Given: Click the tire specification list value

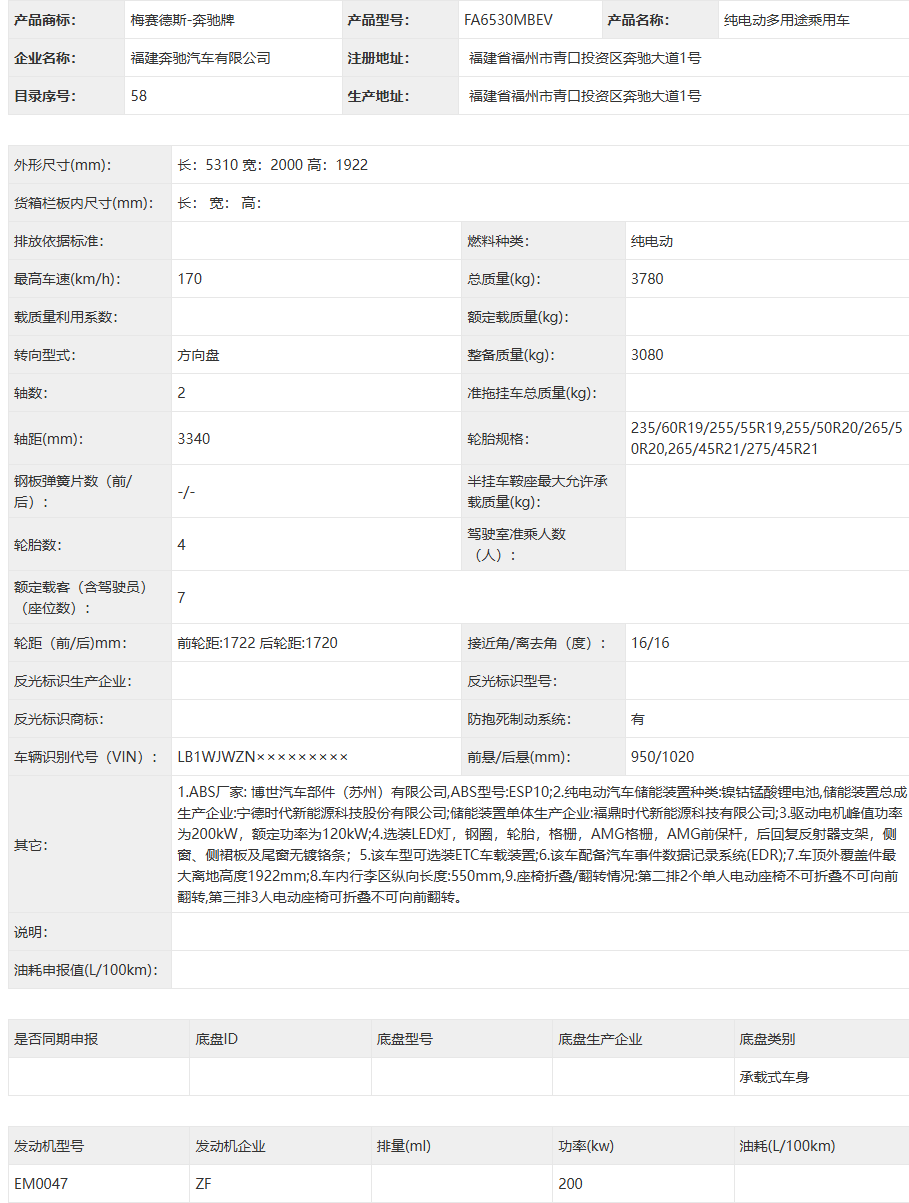Looking at the screenshot, I should (767, 438).
